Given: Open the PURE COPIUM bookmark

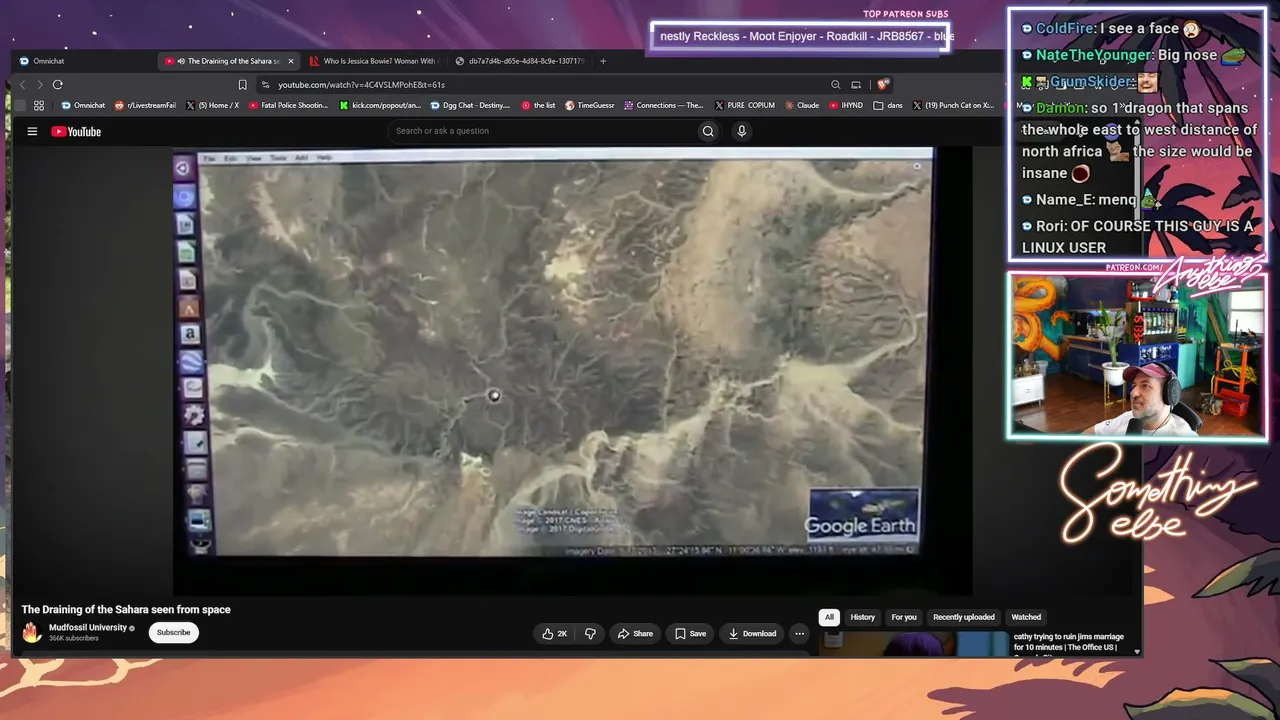Looking at the screenshot, I should click(x=745, y=105).
